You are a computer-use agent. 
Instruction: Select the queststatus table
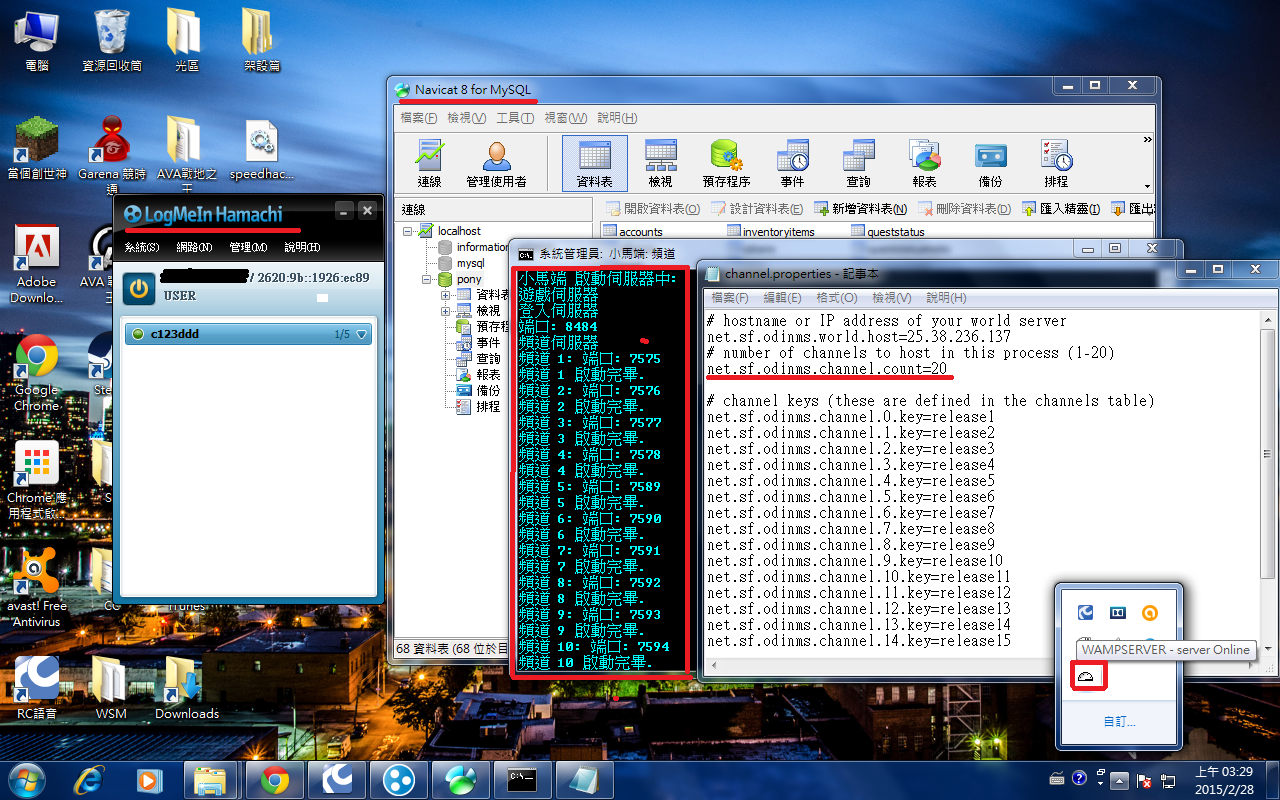[x=888, y=232]
